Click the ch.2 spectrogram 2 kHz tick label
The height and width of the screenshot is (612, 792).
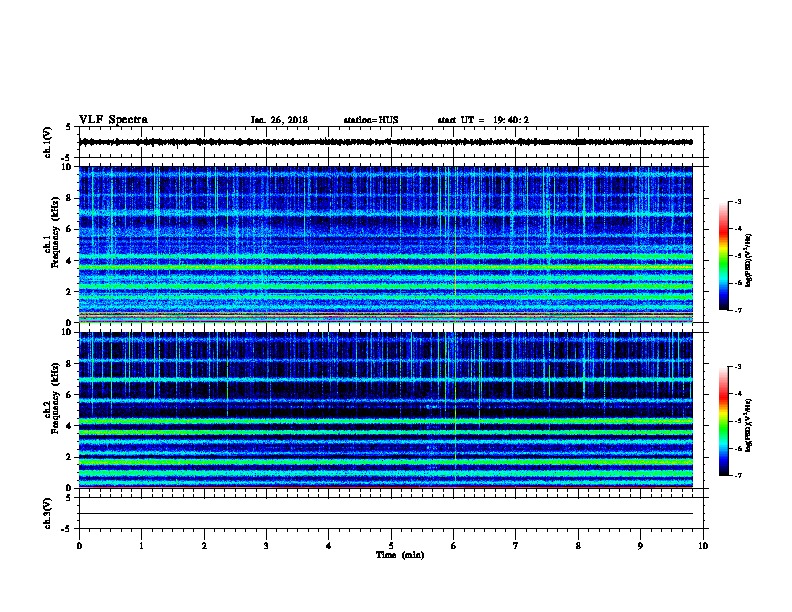pos(69,457)
